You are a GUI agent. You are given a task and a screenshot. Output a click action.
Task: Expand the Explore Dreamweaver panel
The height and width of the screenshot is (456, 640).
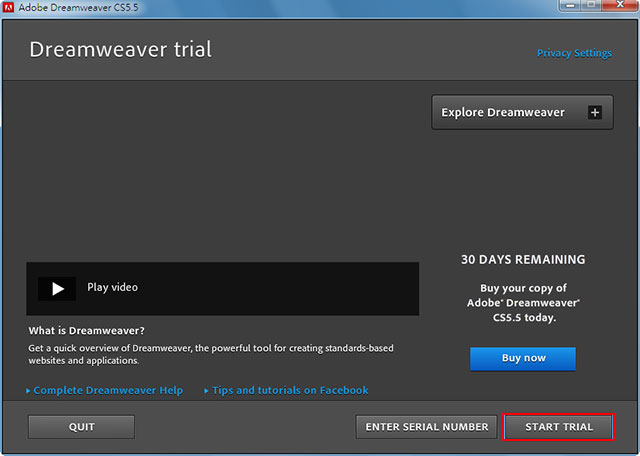pos(522,112)
